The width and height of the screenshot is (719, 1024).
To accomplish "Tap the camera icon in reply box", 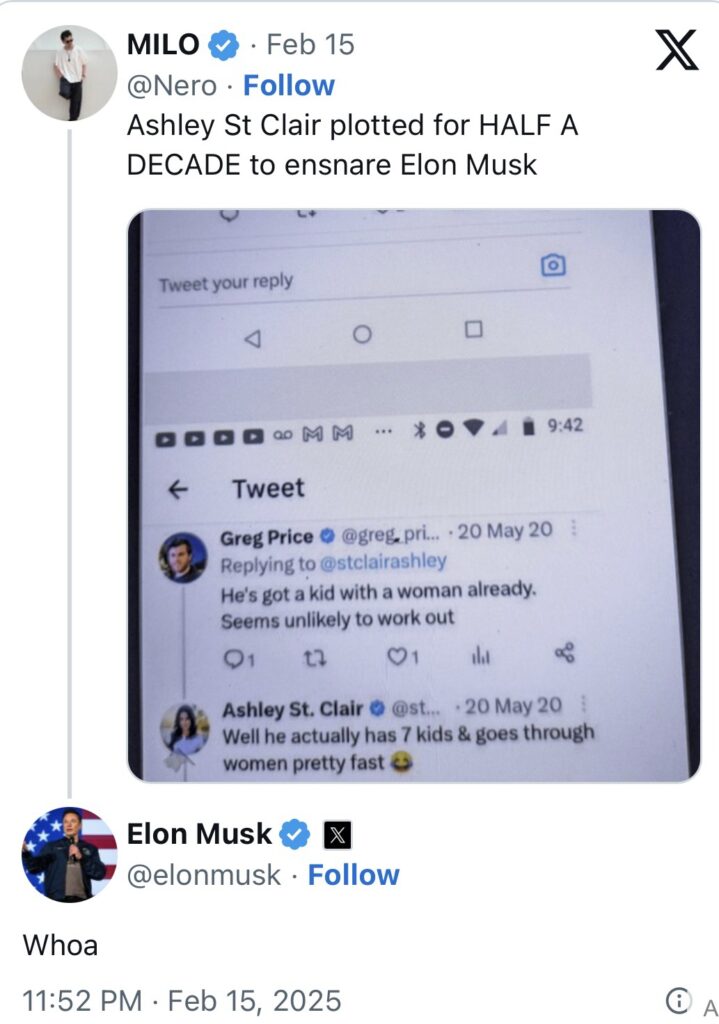I will tap(553, 265).
